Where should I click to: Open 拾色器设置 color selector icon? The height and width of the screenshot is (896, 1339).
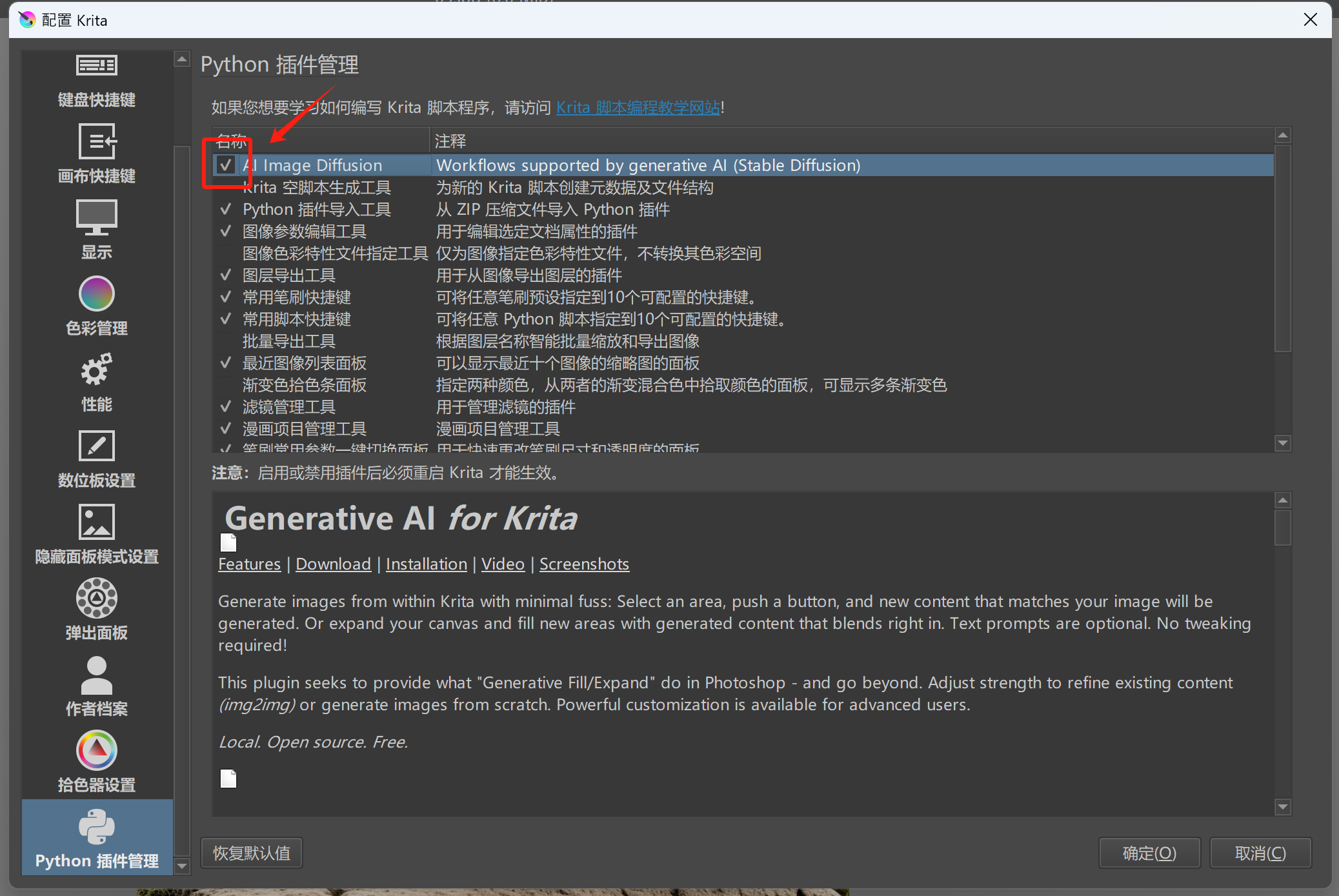[97, 750]
